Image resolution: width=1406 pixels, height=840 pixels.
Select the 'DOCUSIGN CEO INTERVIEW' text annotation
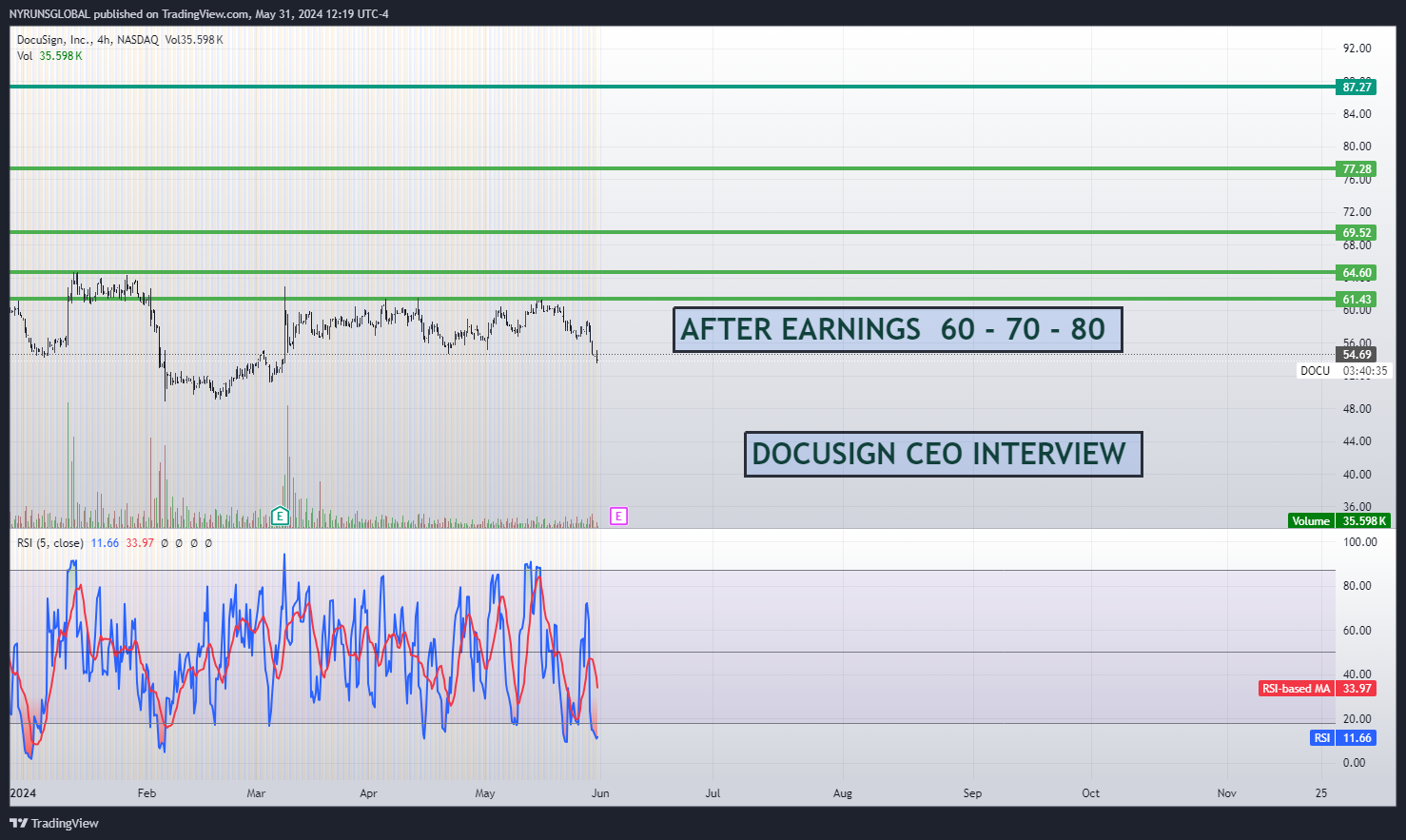click(943, 454)
